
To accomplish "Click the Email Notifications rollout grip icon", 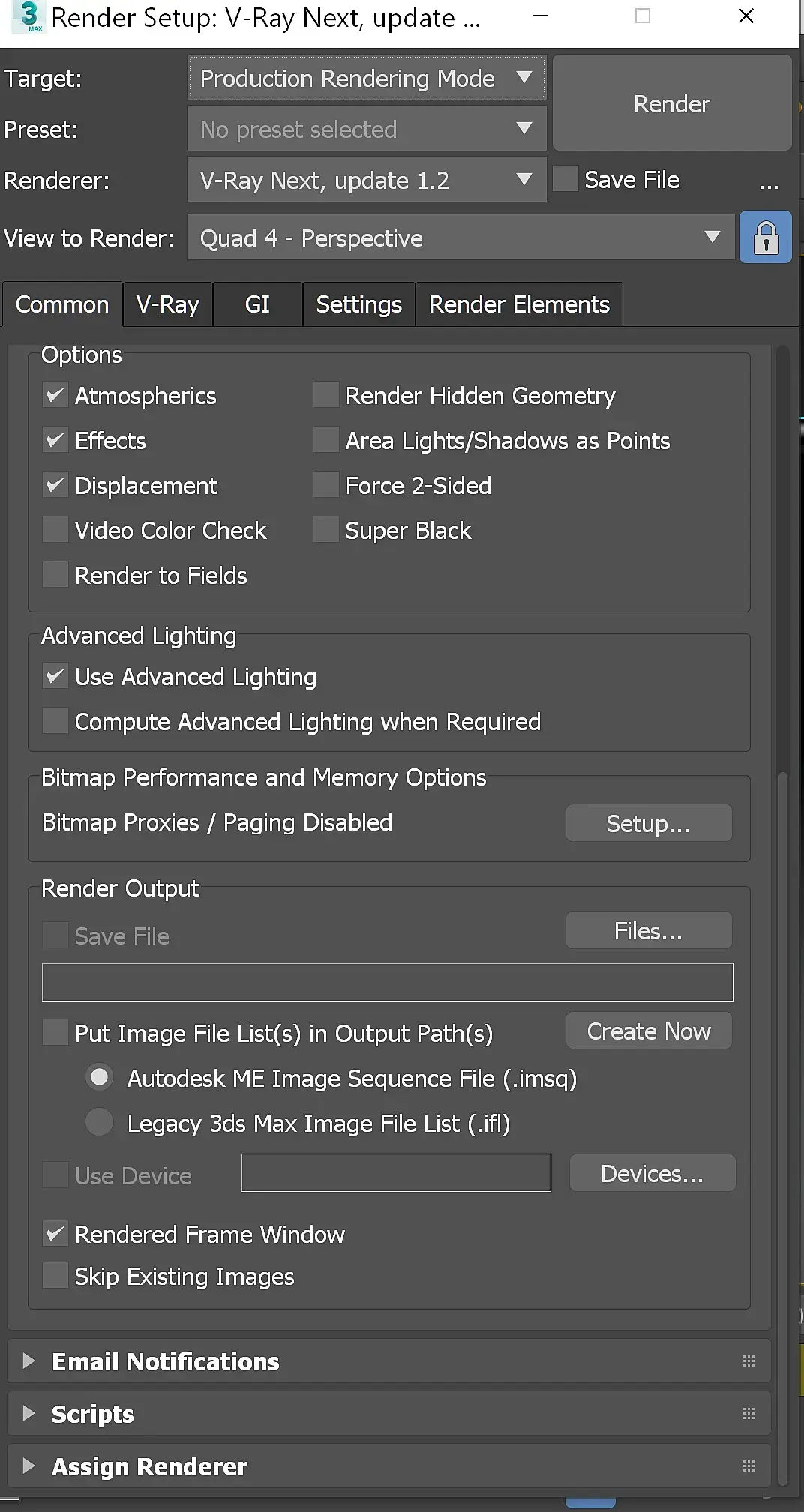I will [748, 1361].
